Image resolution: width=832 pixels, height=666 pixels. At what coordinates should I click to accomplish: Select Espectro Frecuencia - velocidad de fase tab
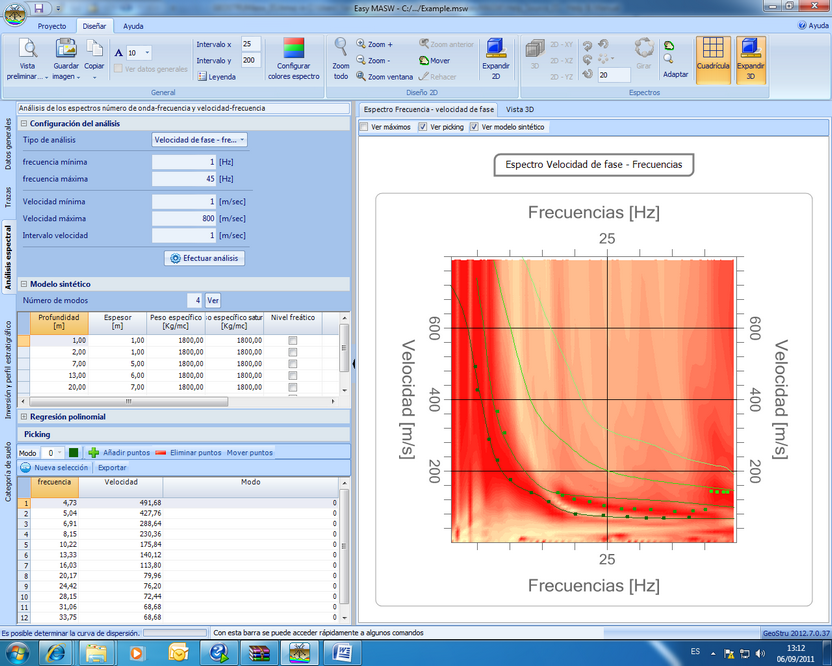pyautogui.click(x=428, y=109)
